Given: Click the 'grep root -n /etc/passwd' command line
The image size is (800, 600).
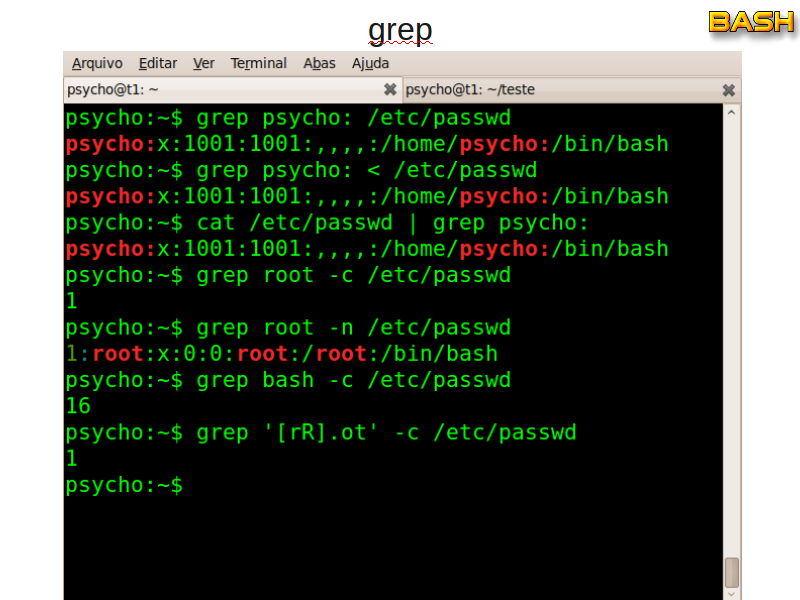Looking at the screenshot, I should pos(288,328).
